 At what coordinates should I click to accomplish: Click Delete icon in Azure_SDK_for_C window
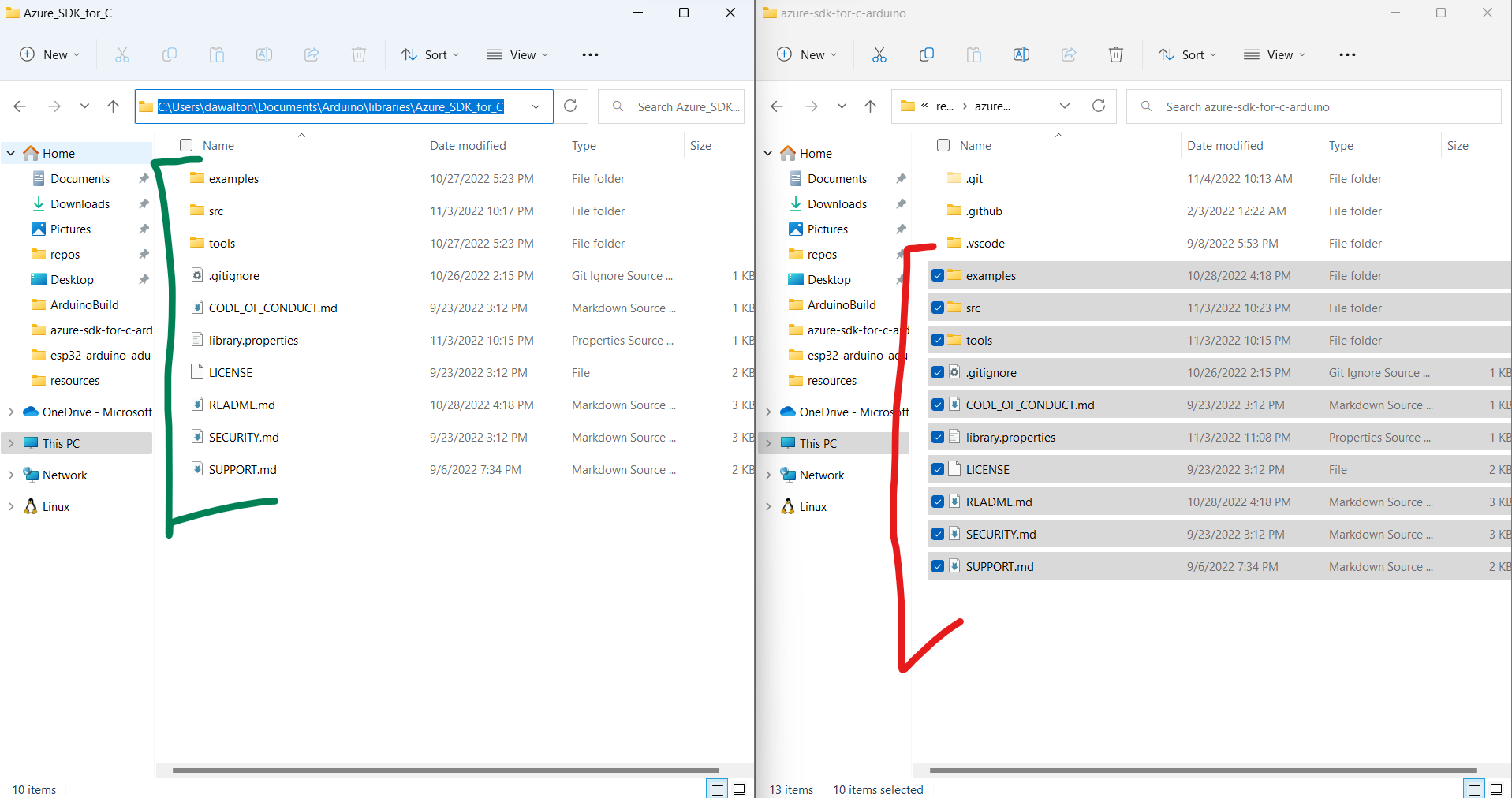point(359,54)
